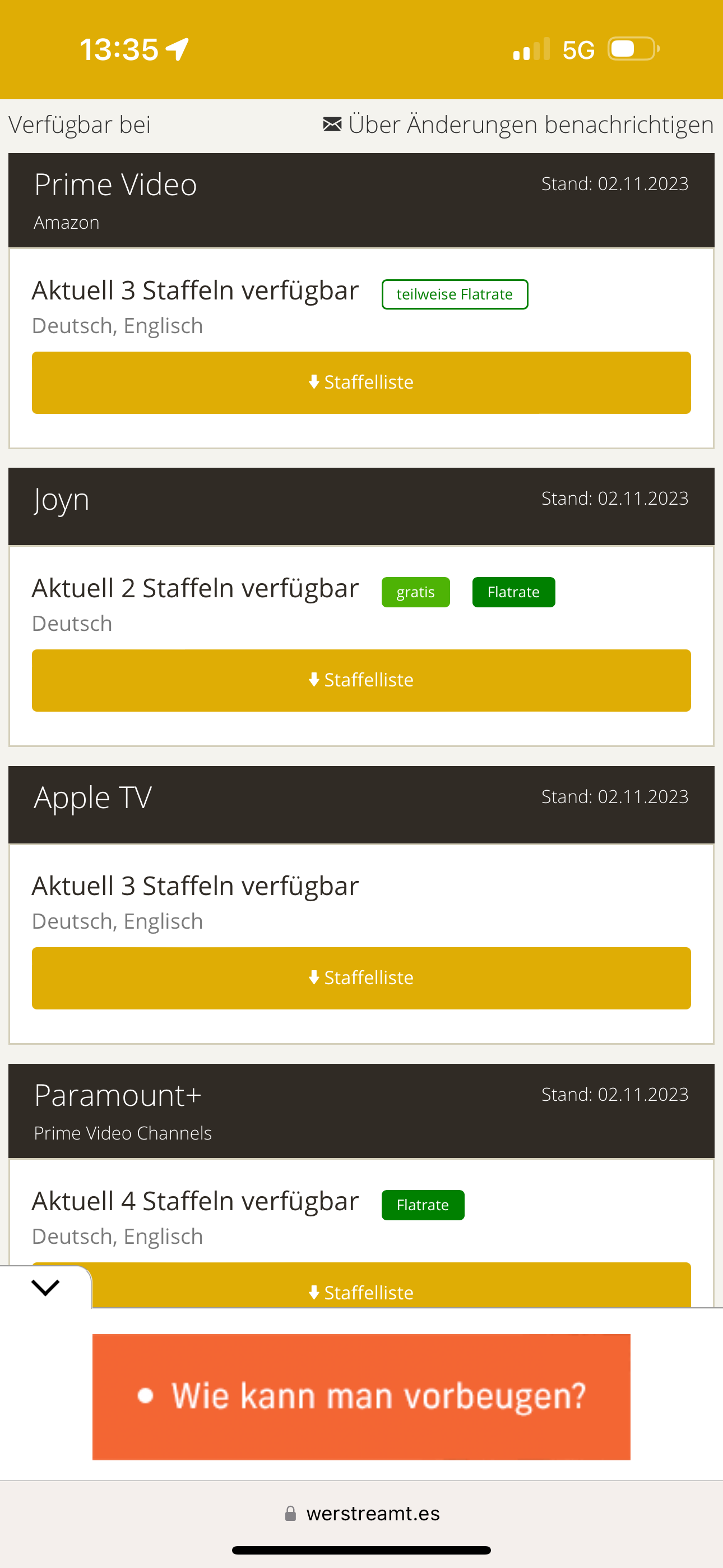Expand Prime Video Staffelliste
The height and width of the screenshot is (1568, 723).
(x=361, y=382)
